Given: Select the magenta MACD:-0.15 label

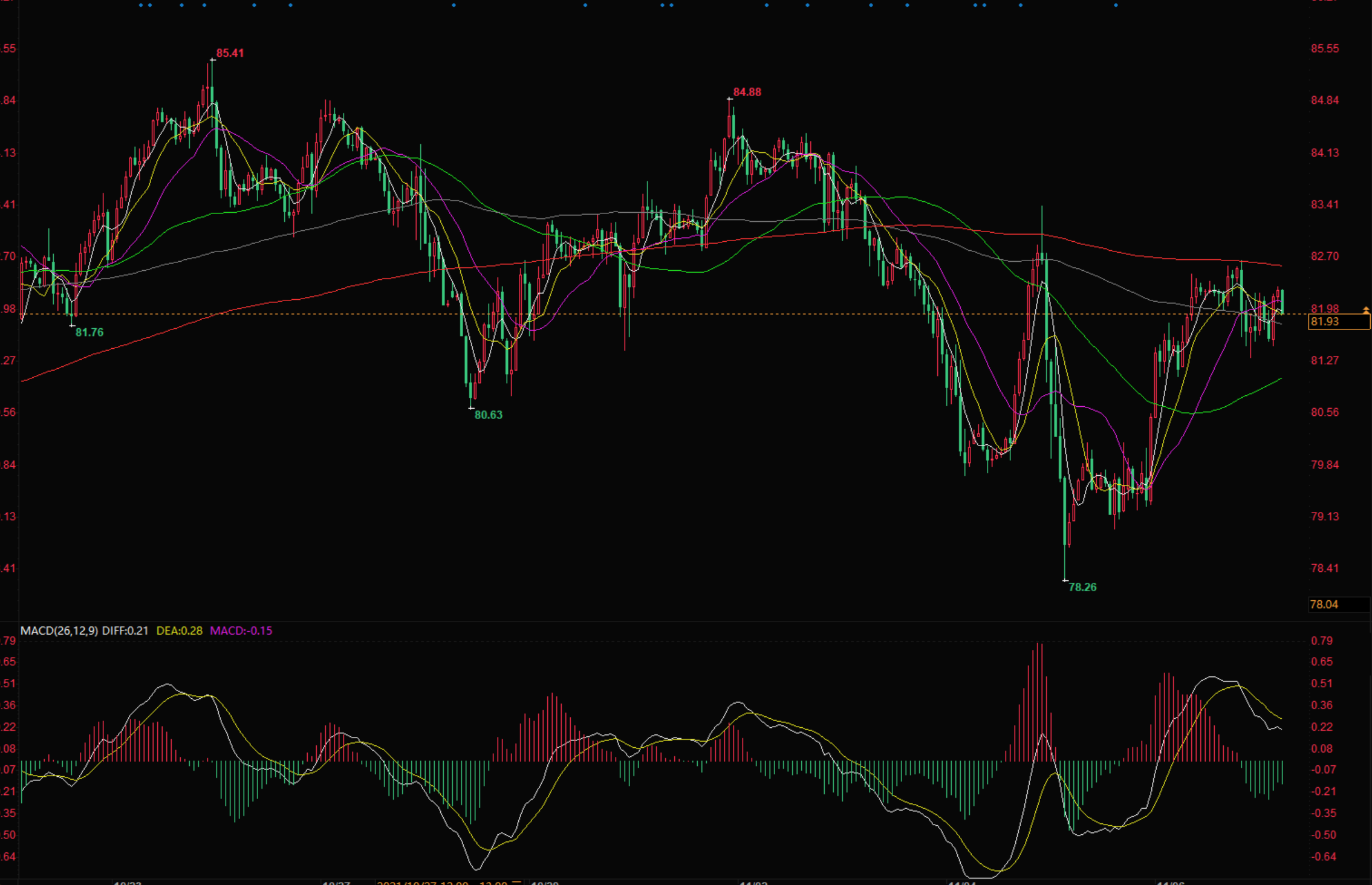Looking at the screenshot, I should [x=241, y=631].
